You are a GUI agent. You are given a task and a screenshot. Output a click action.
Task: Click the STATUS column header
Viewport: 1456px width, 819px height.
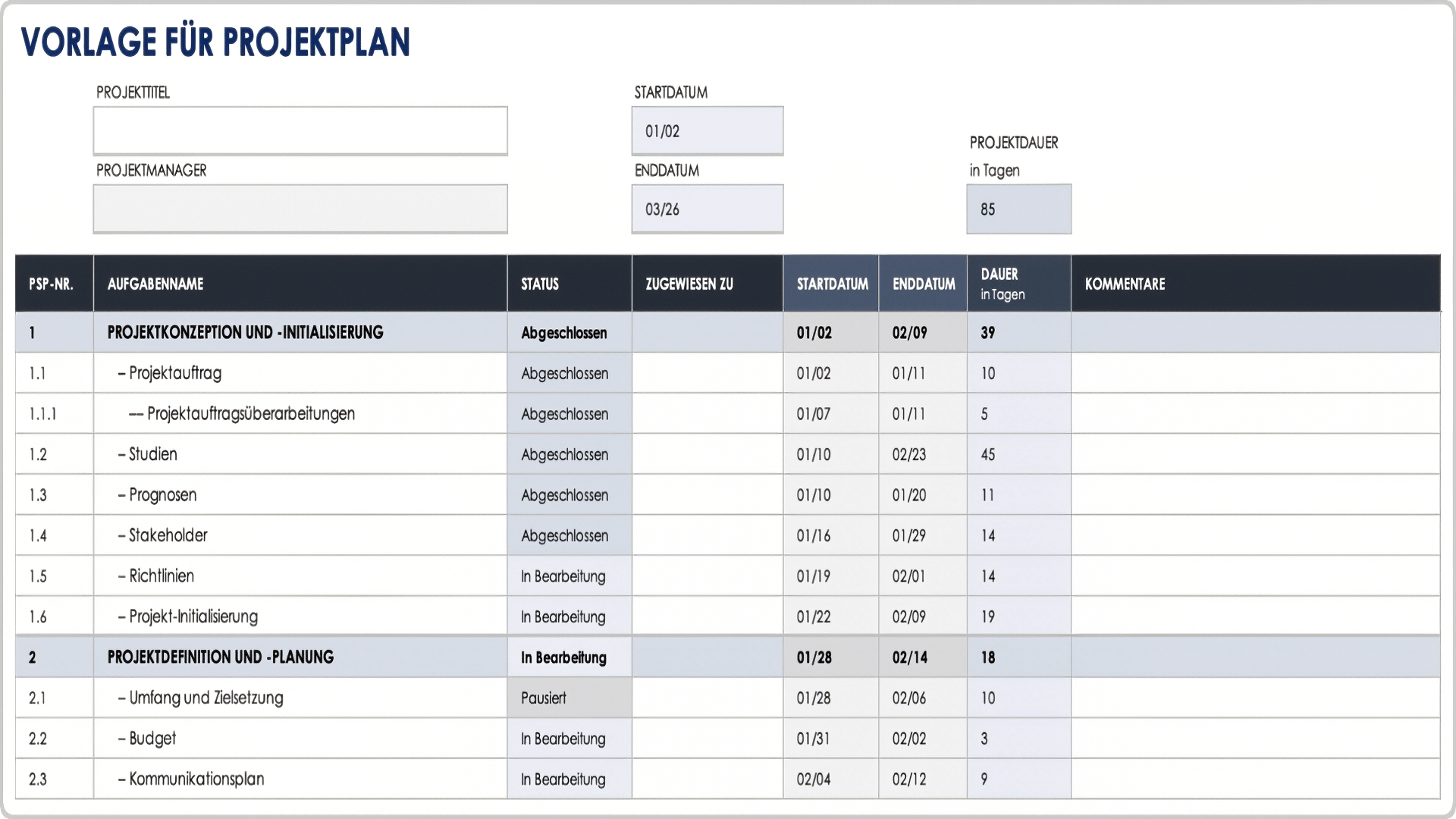click(569, 284)
